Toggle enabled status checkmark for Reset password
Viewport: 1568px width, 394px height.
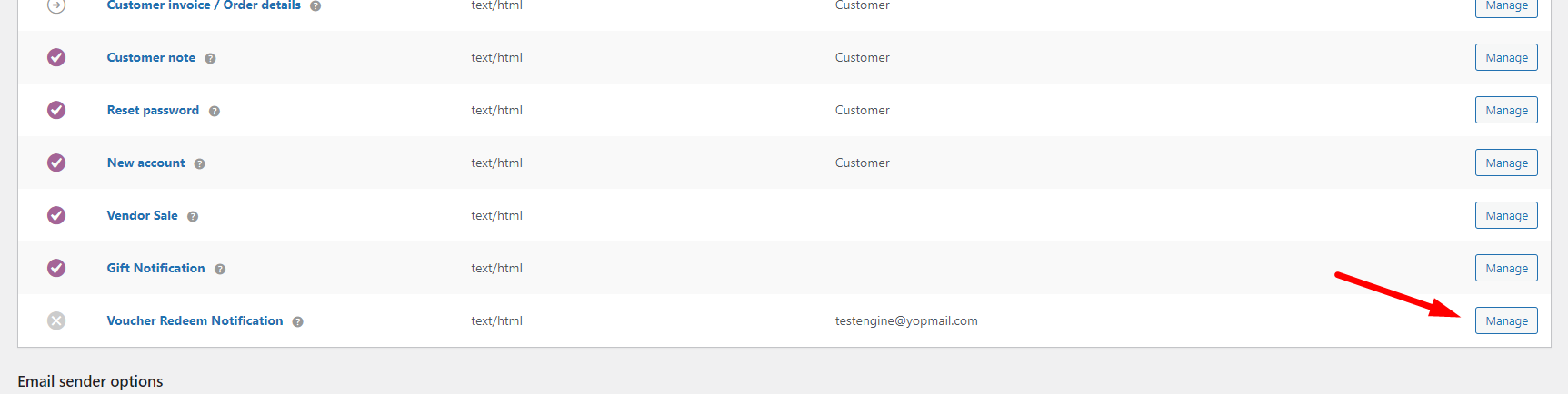pyautogui.click(x=56, y=110)
